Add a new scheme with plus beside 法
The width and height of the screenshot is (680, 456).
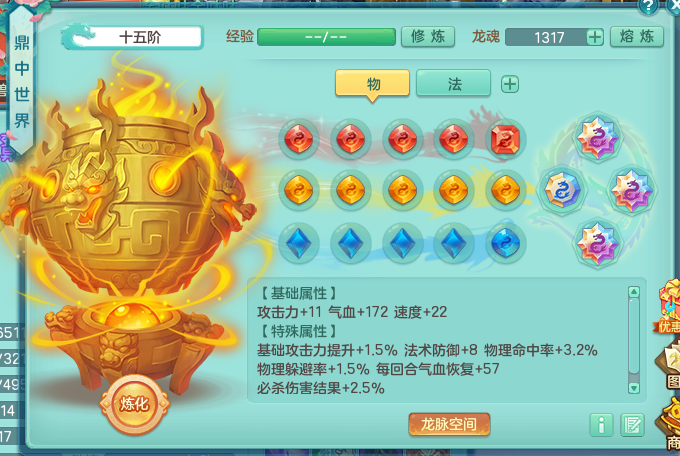tap(510, 84)
